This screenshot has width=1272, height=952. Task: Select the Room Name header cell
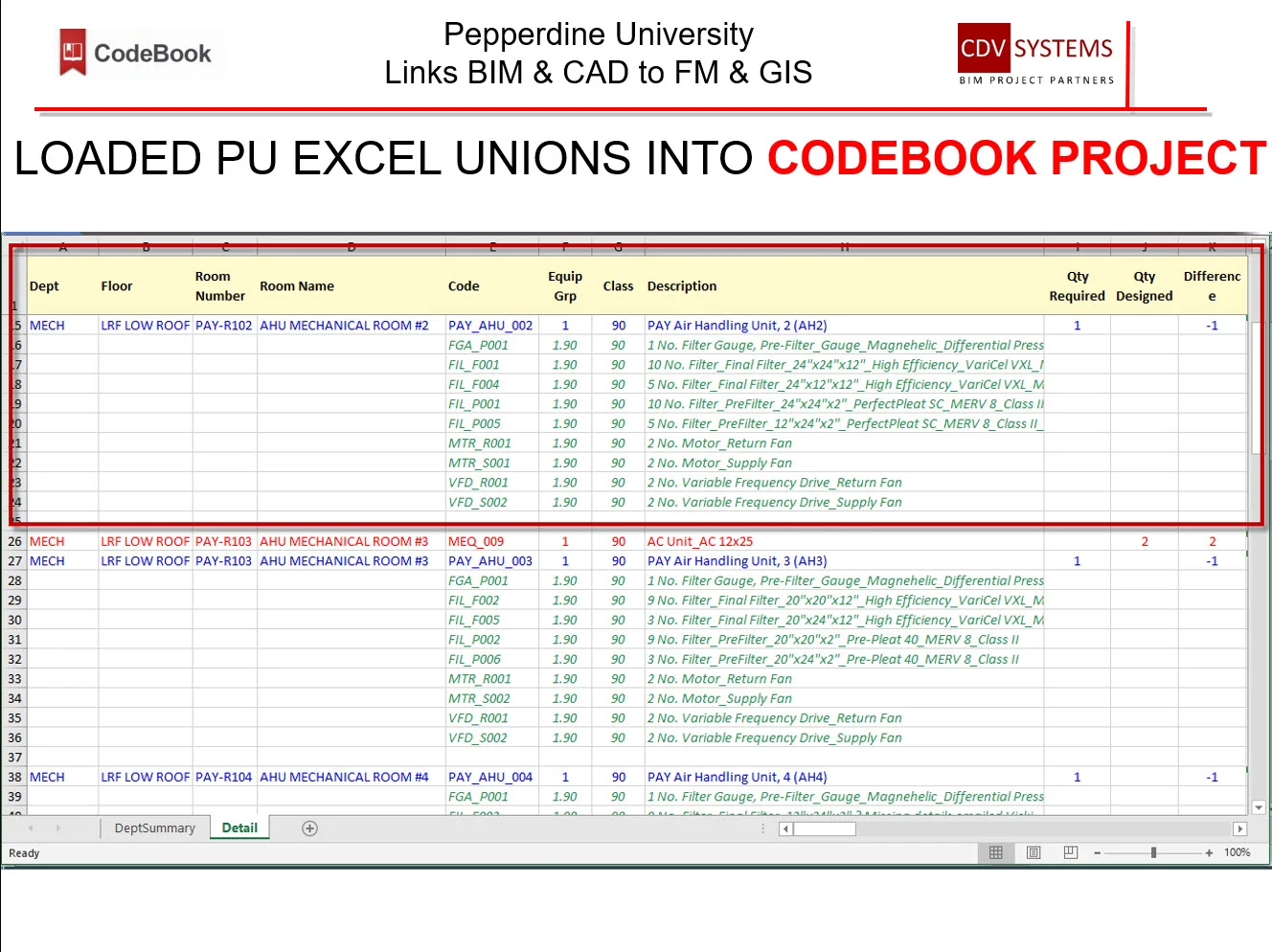pos(352,285)
